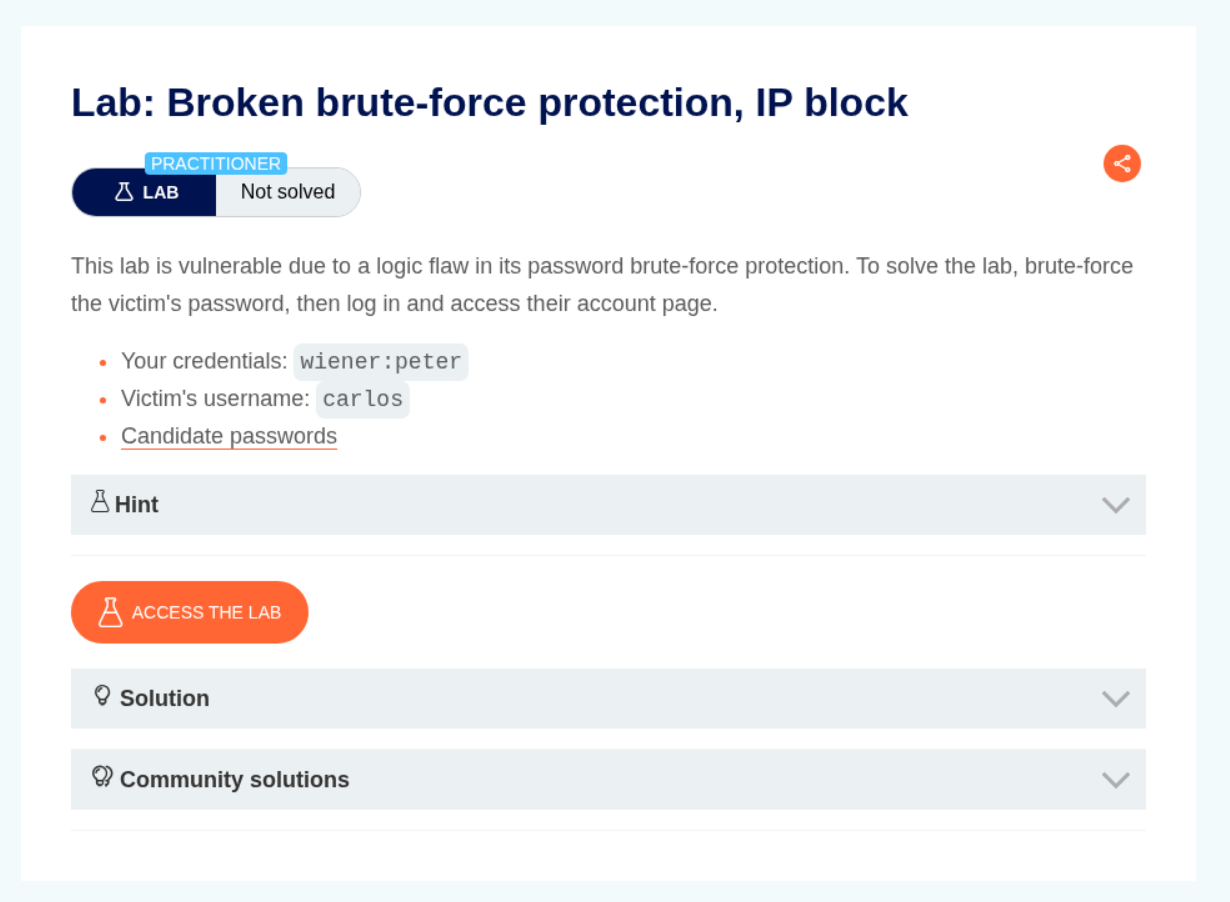Click the orange share icon
Screen dimensions: 1230x902
point(1122,164)
